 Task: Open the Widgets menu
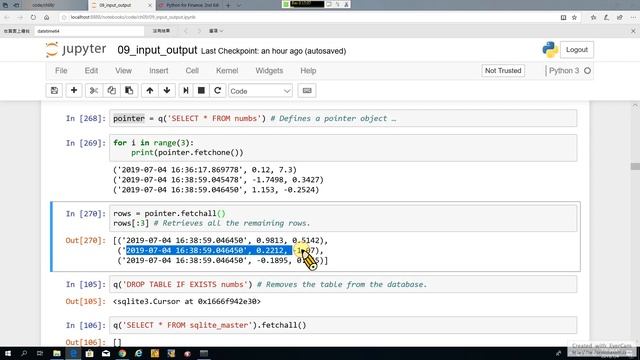tap(269, 71)
